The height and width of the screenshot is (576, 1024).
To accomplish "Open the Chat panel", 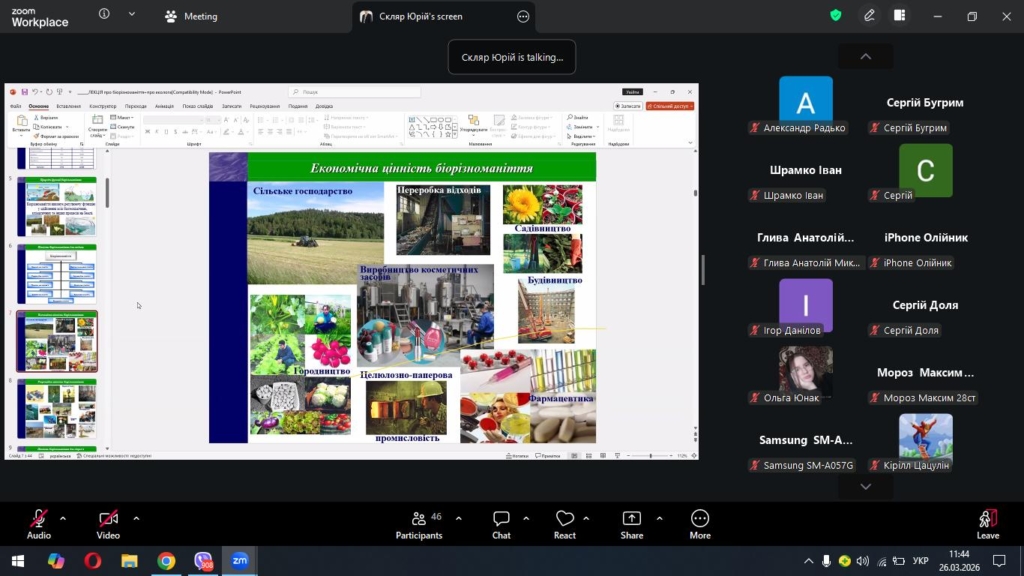I will coord(501,523).
